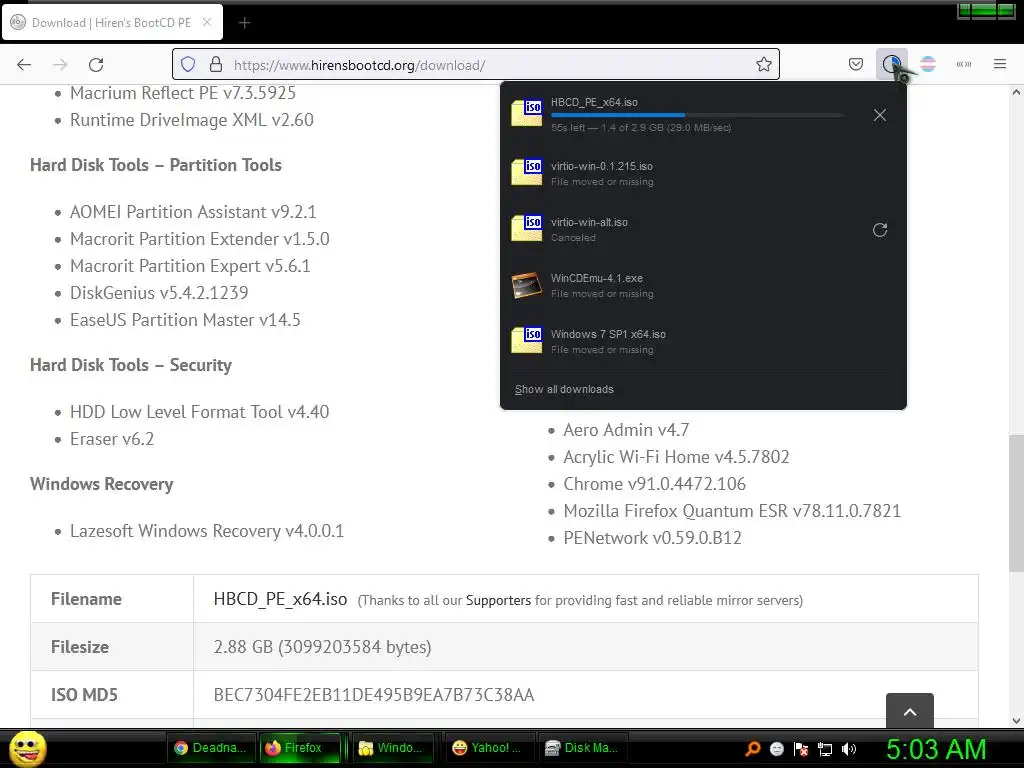This screenshot has width=1024, height=768.
Task: Show all downloads
Action: click(564, 389)
